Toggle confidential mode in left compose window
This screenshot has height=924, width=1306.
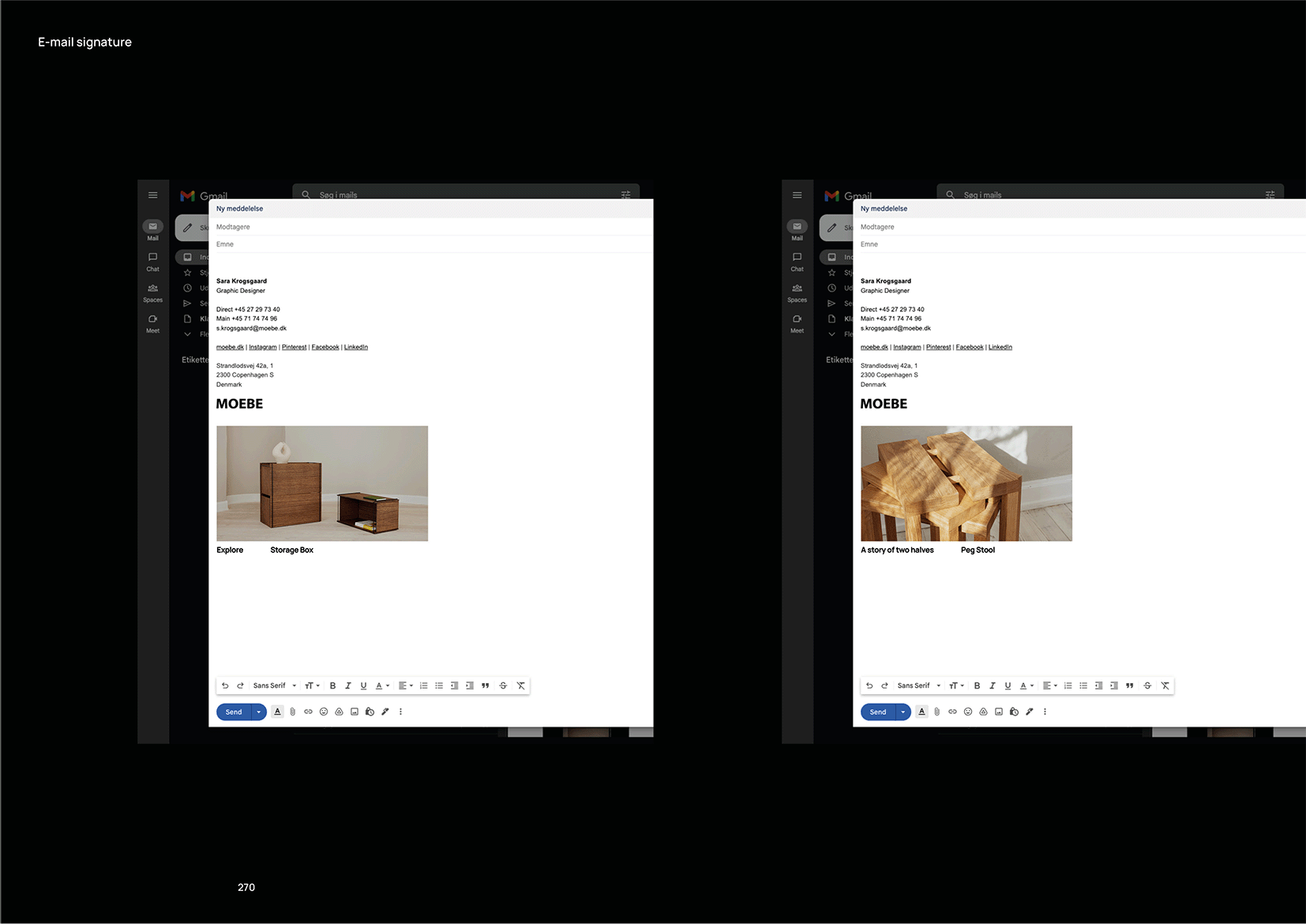pyautogui.click(x=370, y=712)
